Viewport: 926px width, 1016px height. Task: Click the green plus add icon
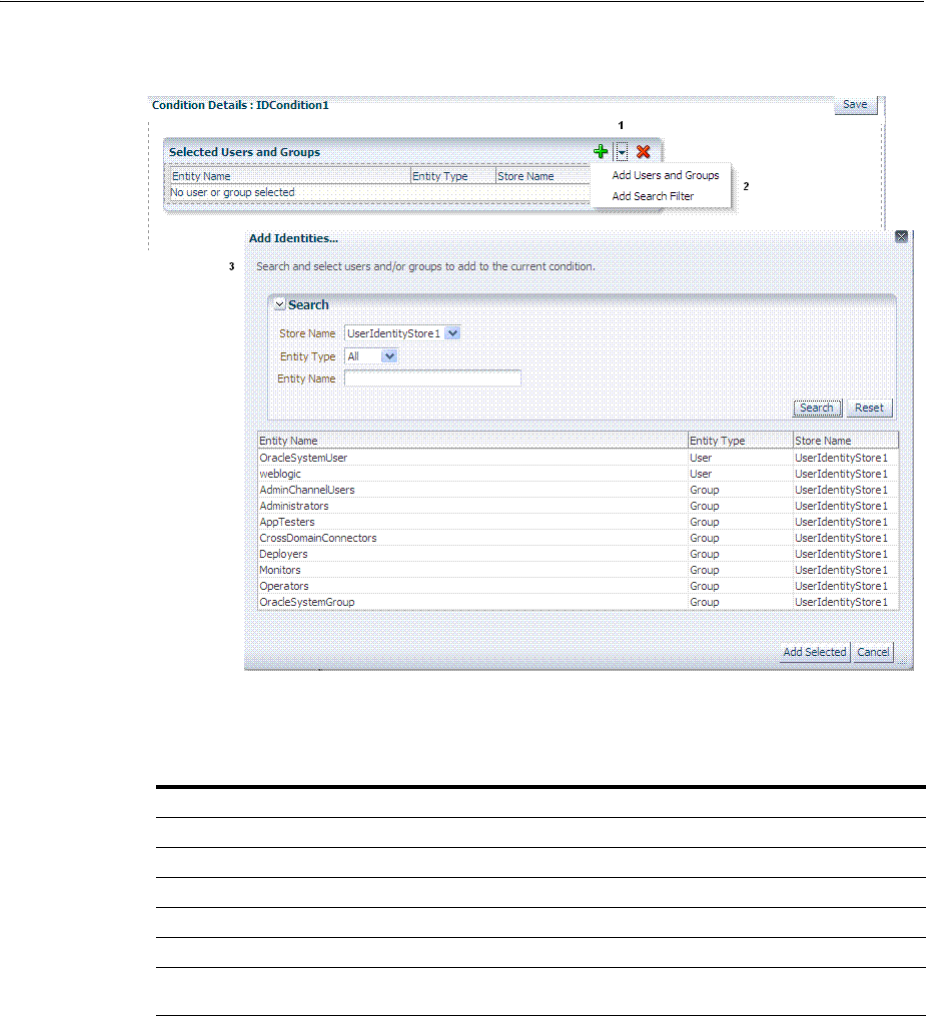pyautogui.click(x=601, y=152)
